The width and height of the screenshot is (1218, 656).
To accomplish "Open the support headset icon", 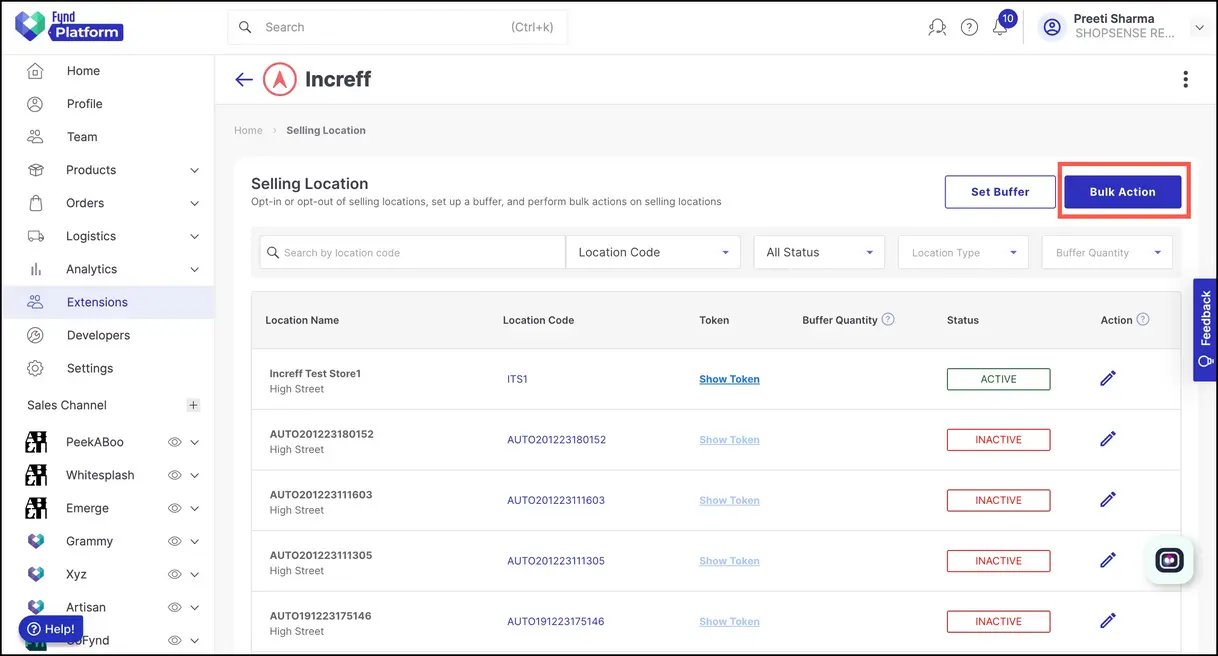I will (x=937, y=28).
